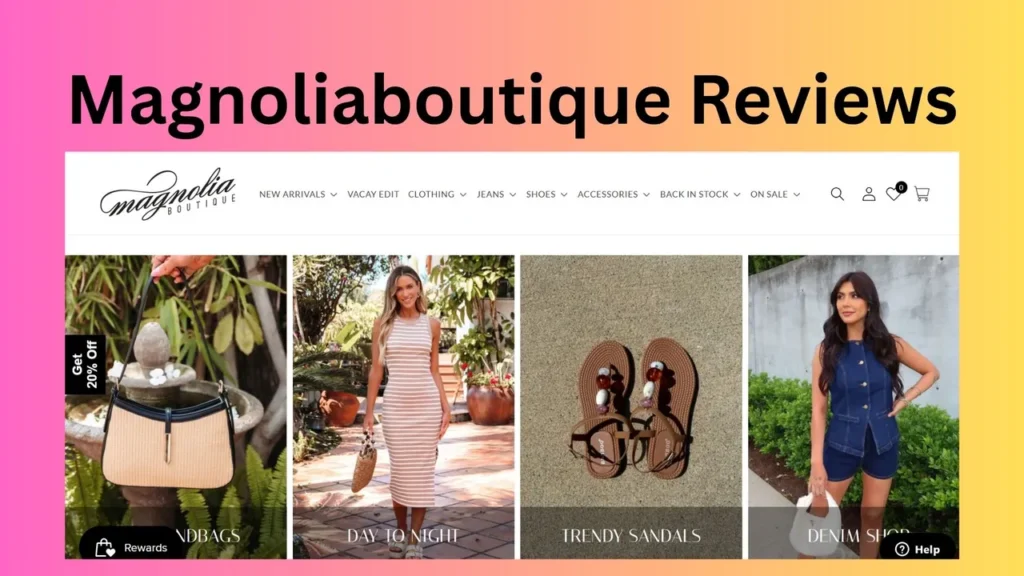
Task: Click the Get 20% Off tab
Action: coord(85,365)
